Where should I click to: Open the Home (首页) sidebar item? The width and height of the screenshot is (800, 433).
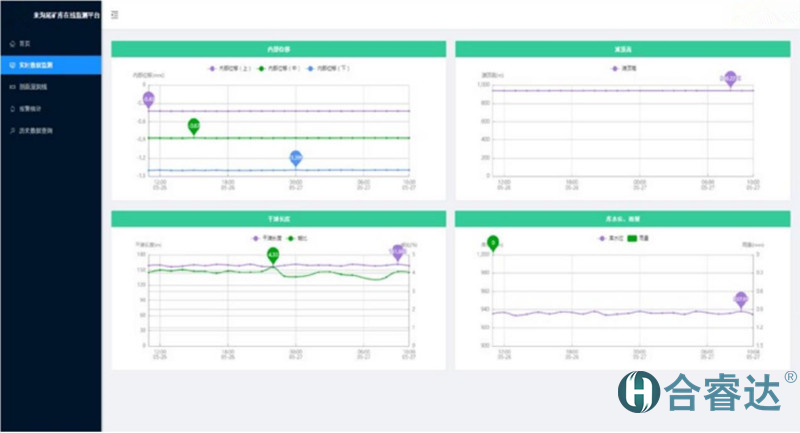coord(25,44)
